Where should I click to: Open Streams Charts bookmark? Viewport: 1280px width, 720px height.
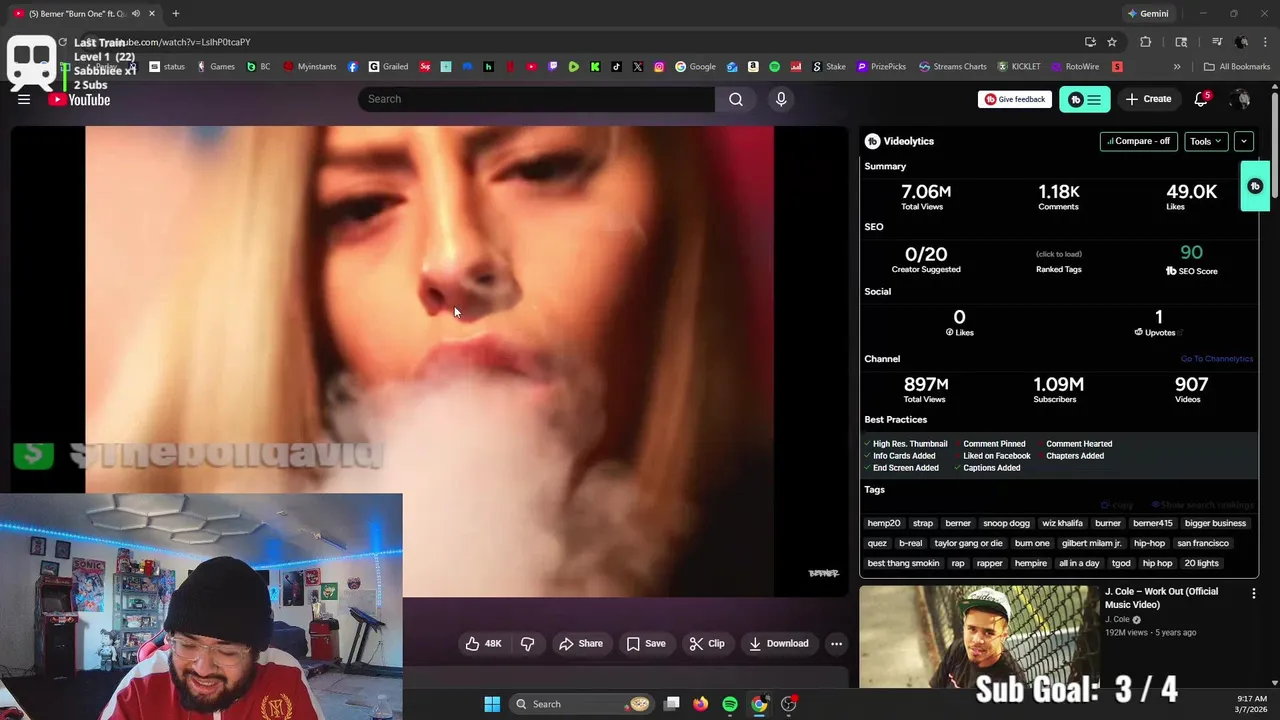(952, 67)
